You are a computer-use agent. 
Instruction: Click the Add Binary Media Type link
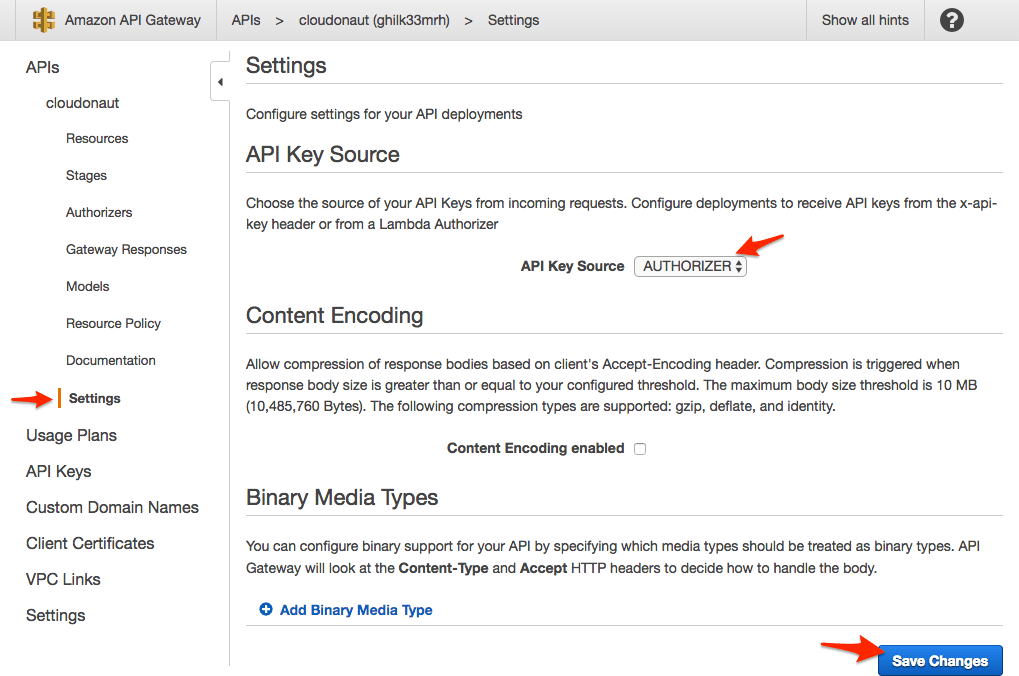point(356,610)
